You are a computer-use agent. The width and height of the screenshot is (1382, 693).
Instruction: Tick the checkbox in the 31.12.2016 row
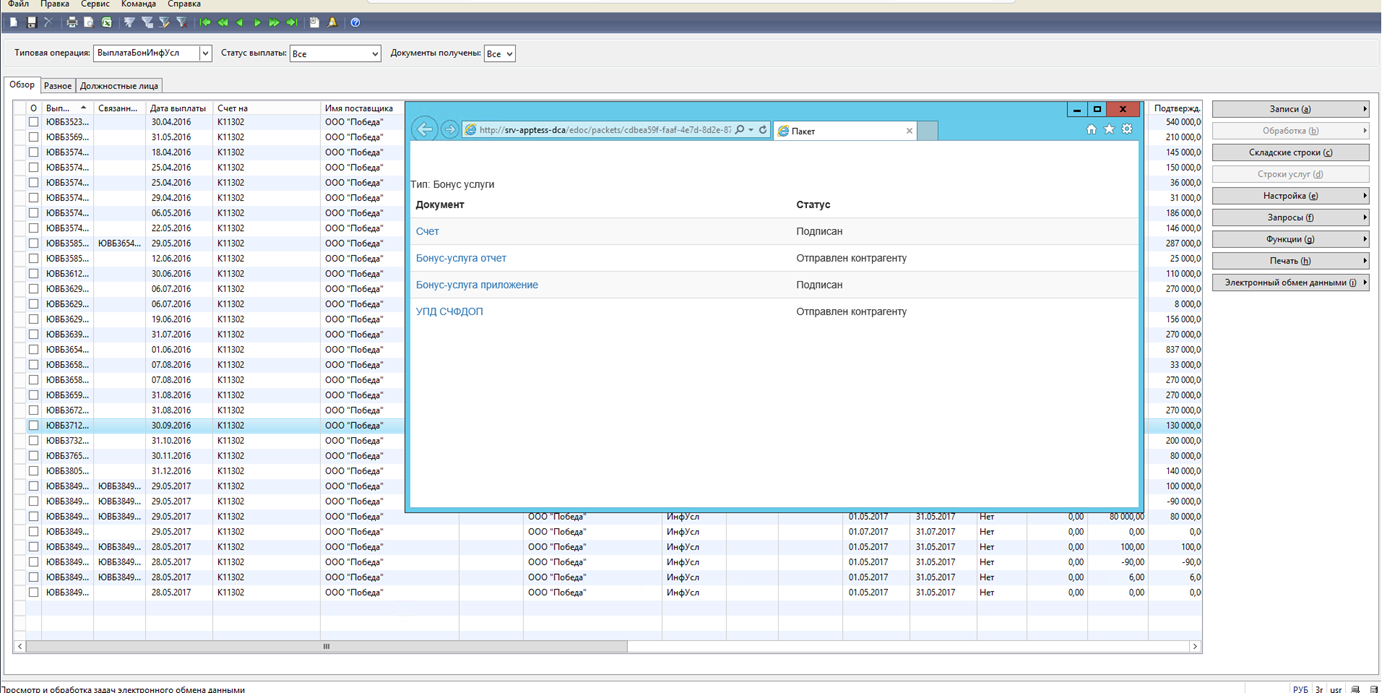point(33,471)
